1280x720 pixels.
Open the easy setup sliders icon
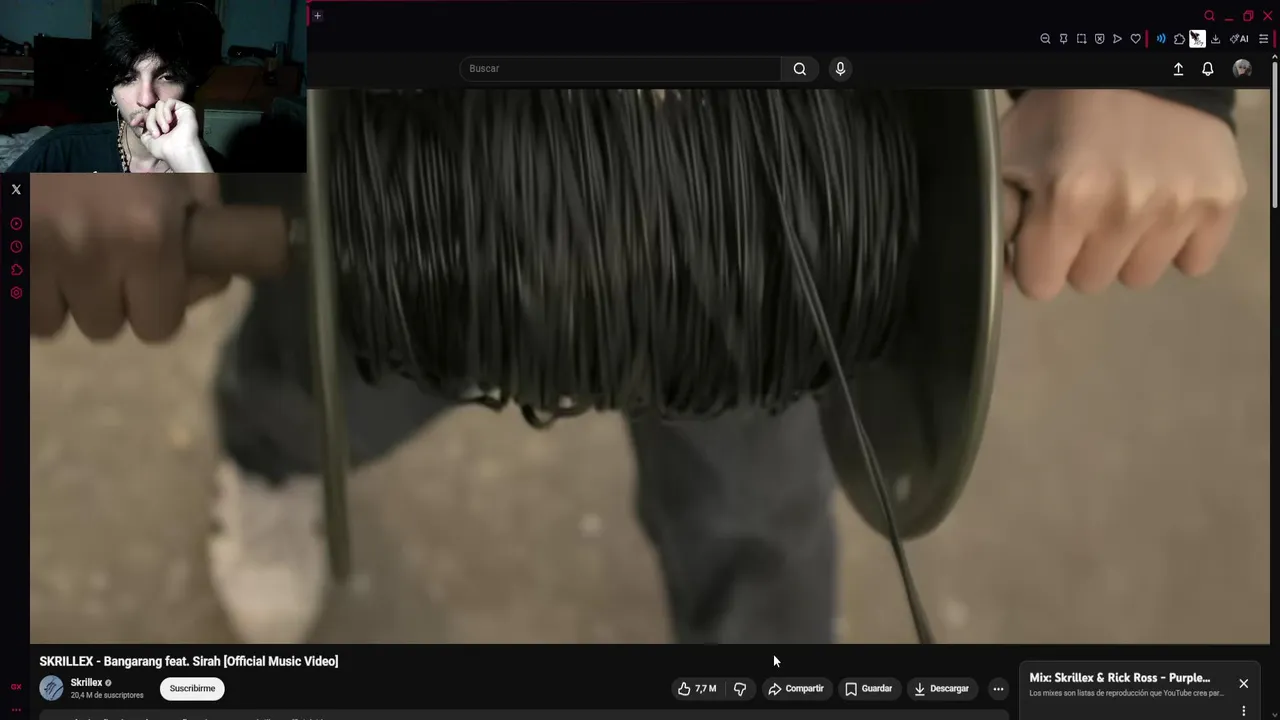1264,39
